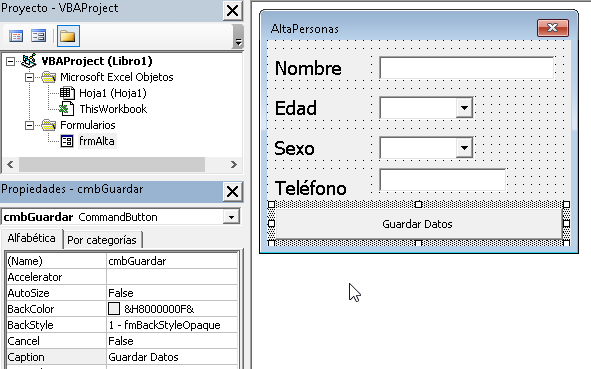Select the Teléfono label on form

coord(311,188)
